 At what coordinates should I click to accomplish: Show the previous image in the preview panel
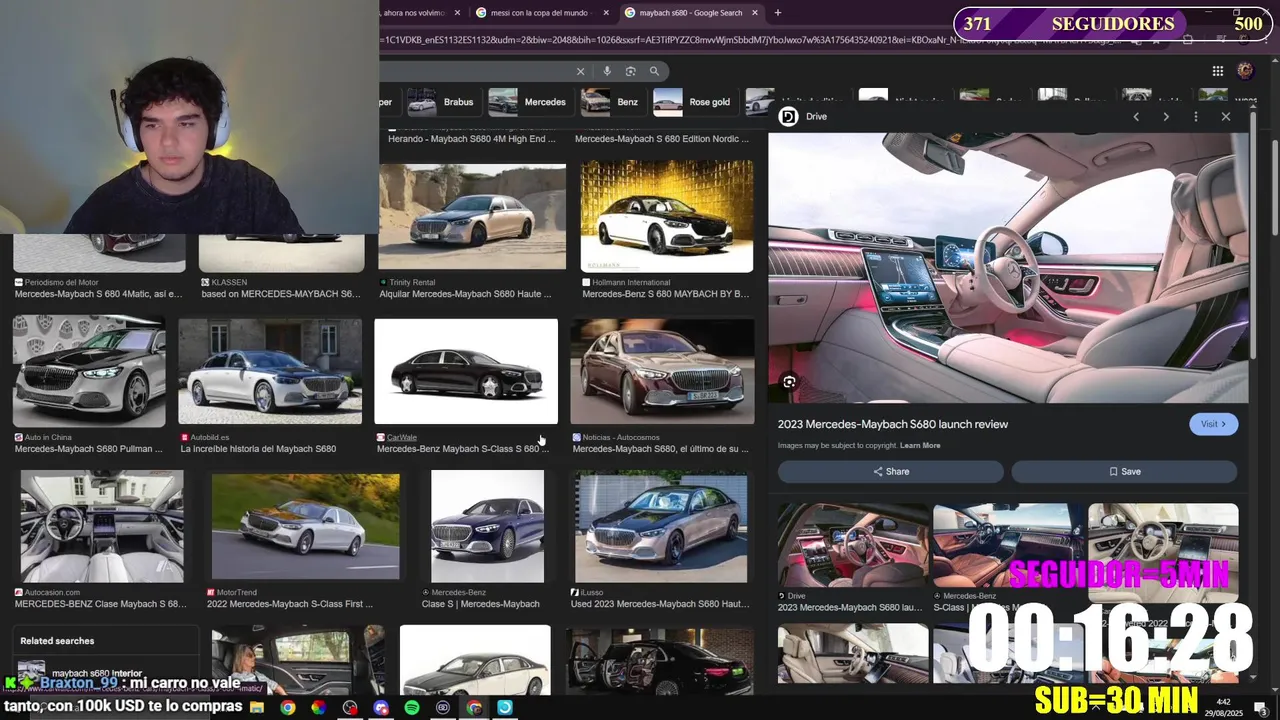(1136, 117)
